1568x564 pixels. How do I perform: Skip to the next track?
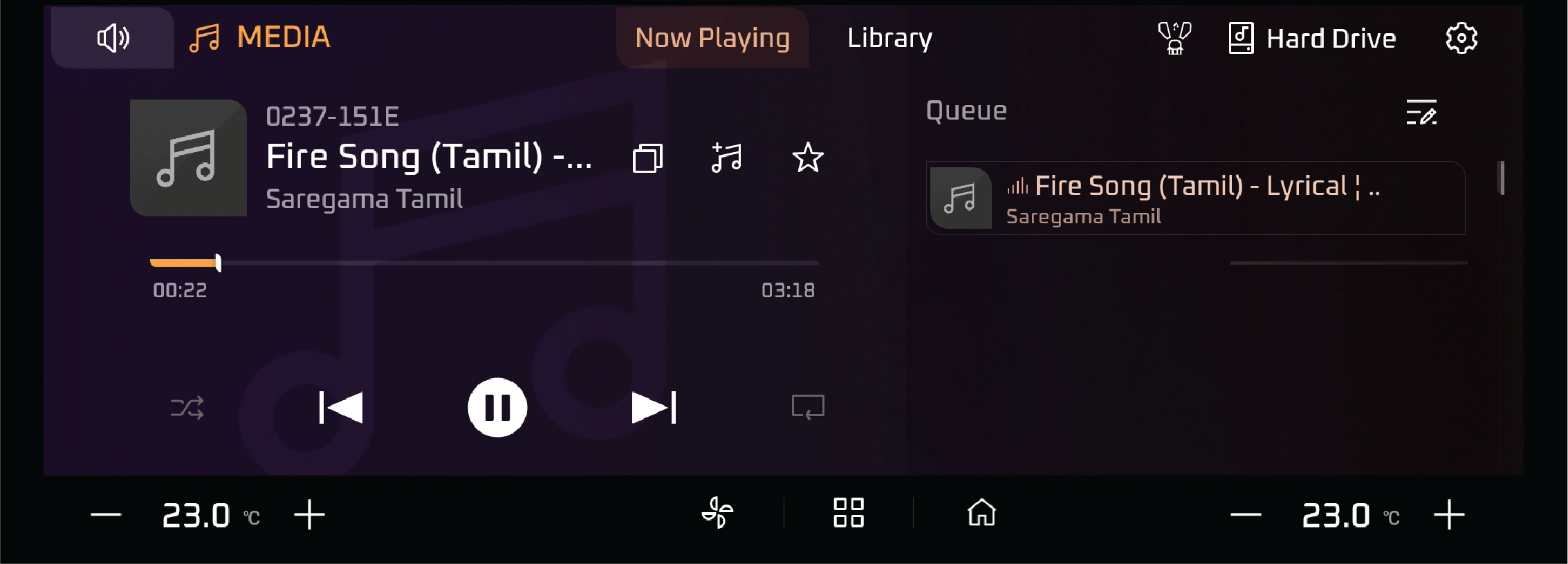click(x=654, y=407)
